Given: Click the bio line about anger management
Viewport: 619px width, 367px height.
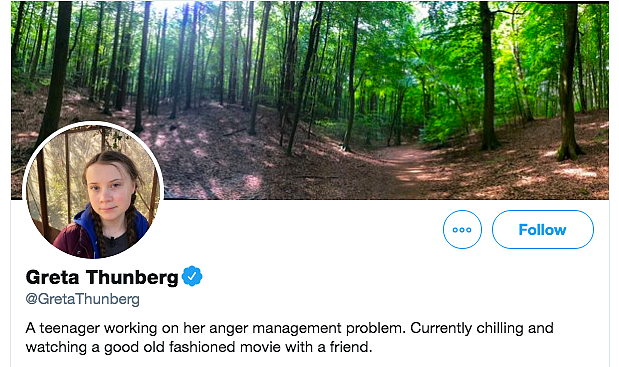Looking at the screenshot, I should coord(289,328).
